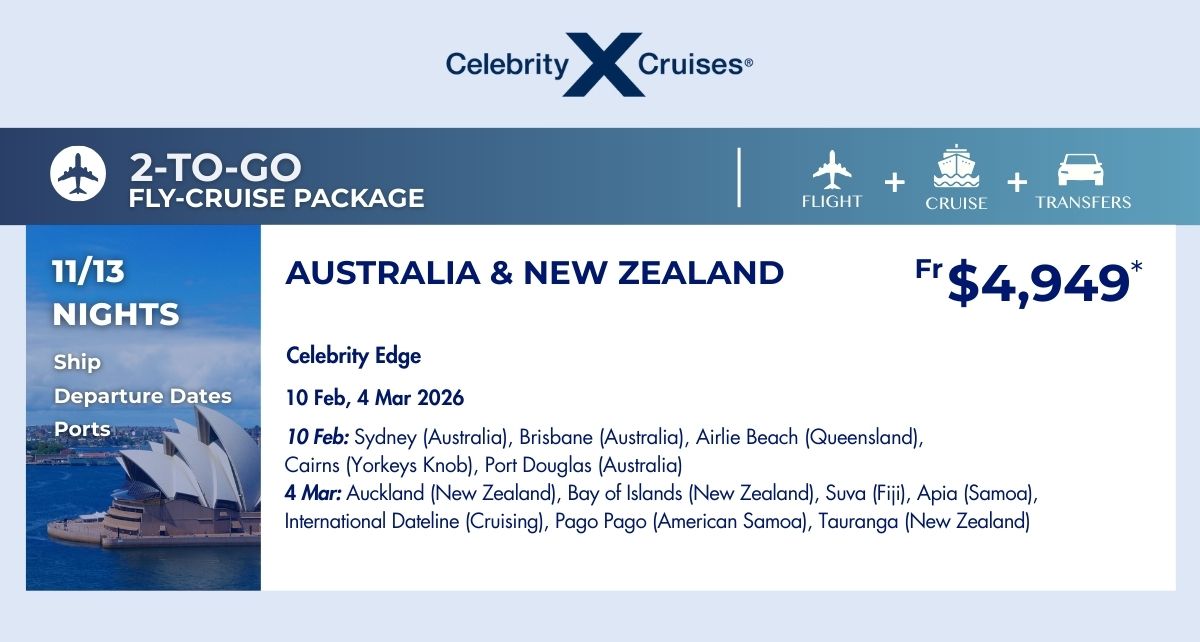Click the asterisk next to the price
Viewport: 1200px width, 642px height.
pyautogui.click(x=1136, y=267)
